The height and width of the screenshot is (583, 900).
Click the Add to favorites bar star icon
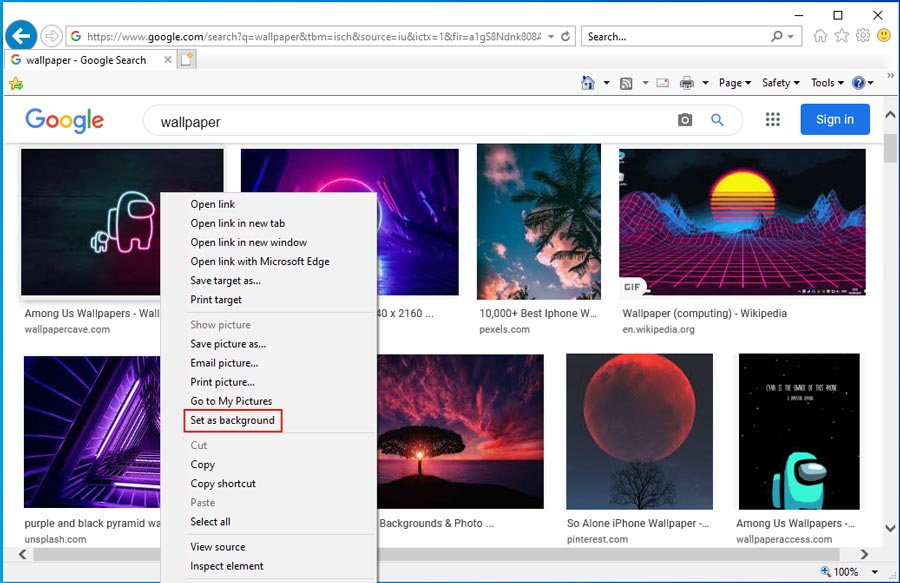(16, 84)
